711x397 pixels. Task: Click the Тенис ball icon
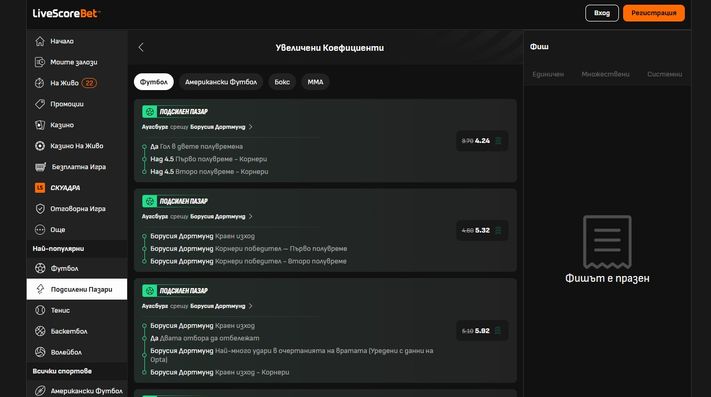tap(40, 310)
